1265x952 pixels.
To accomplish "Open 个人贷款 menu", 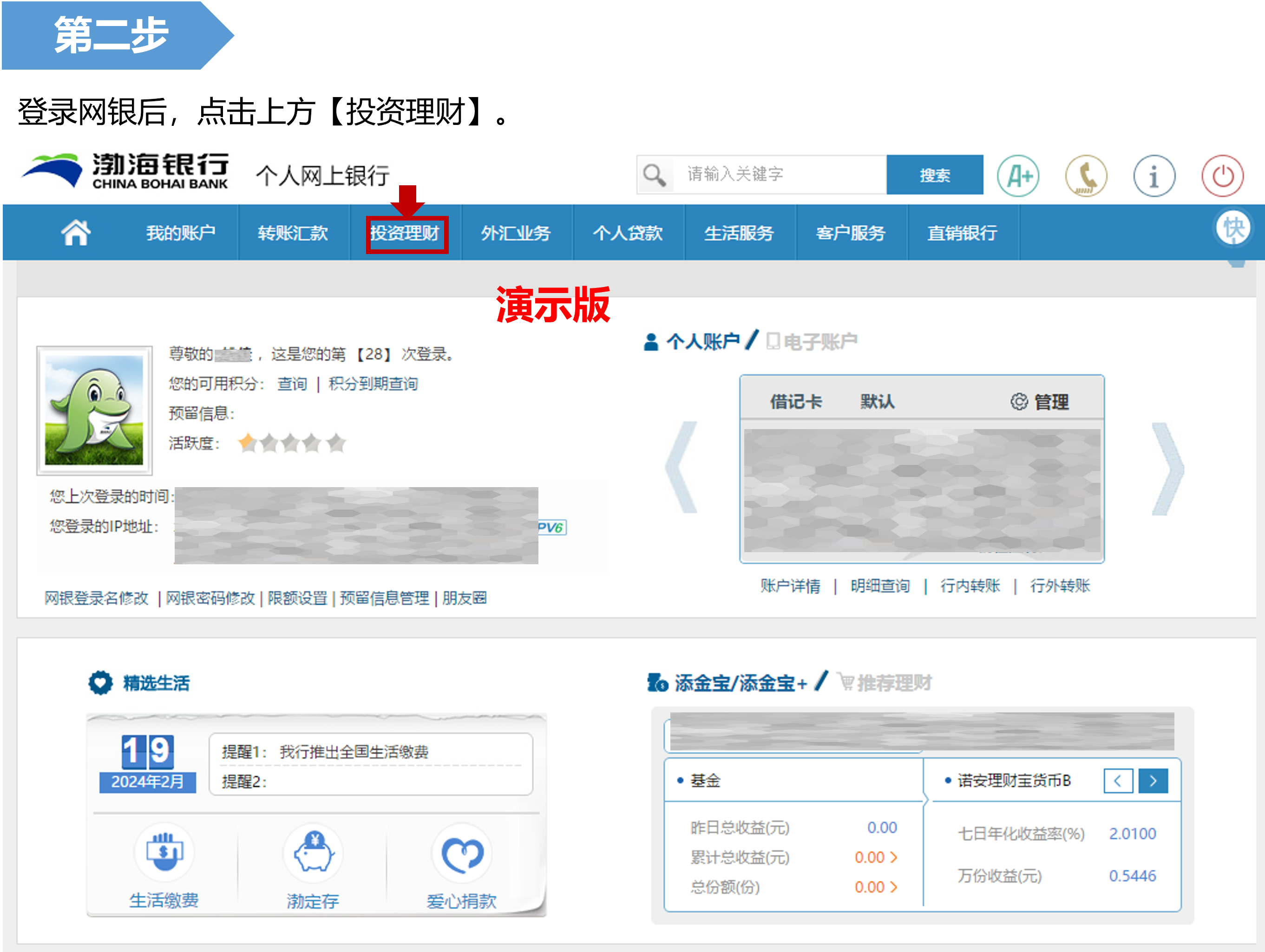I will pyautogui.click(x=628, y=233).
